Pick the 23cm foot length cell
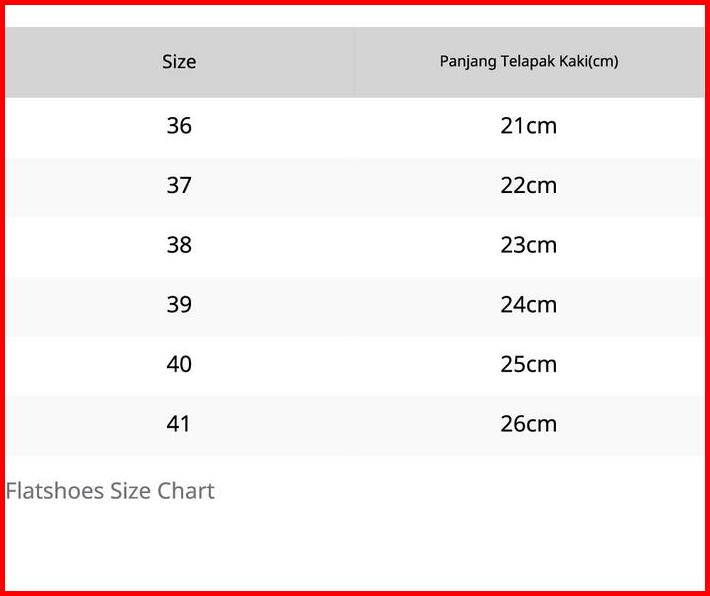The width and height of the screenshot is (710, 596). (528, 245)
